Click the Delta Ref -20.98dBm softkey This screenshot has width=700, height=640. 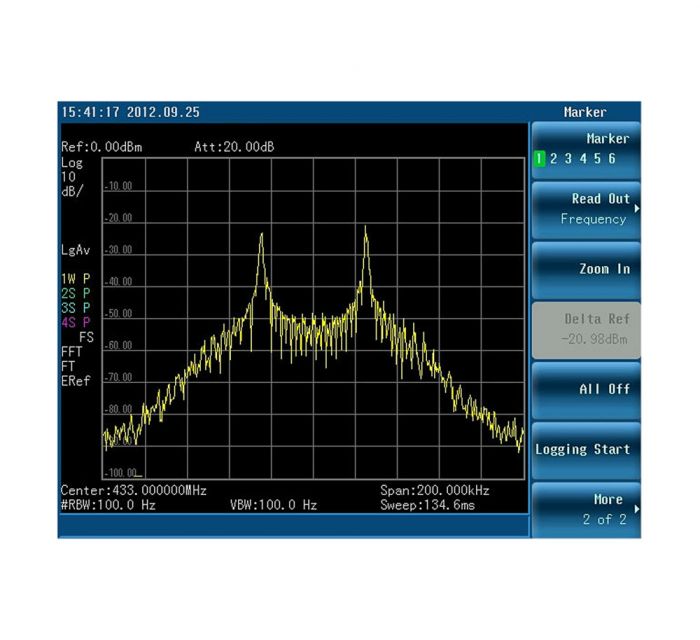click(585, 329)
